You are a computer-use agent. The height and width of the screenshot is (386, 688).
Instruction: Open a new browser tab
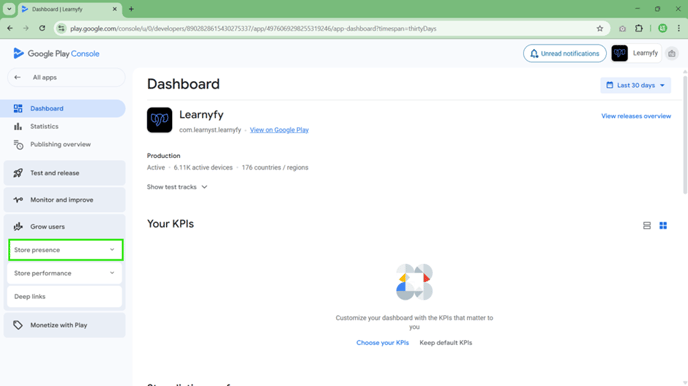[x=131, y=9]
